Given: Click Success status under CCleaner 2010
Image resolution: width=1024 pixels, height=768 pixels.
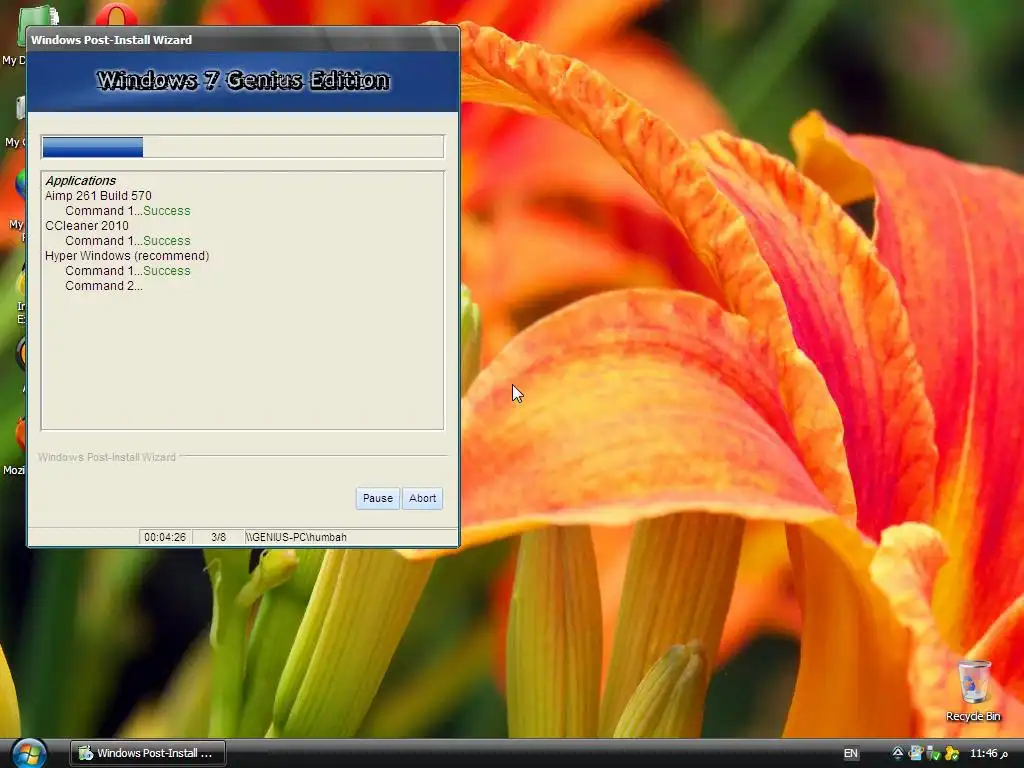Looking at the screenshot, I should click(x=167, y=241).
